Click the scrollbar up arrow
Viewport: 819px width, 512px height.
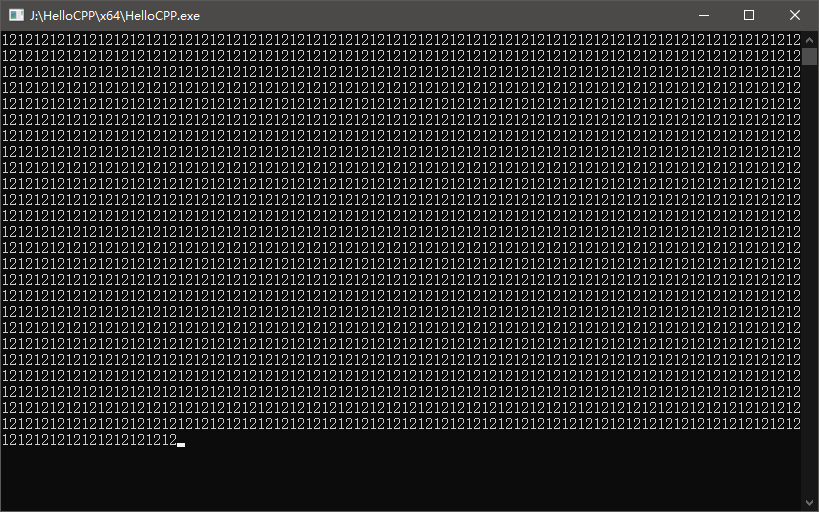809,40
